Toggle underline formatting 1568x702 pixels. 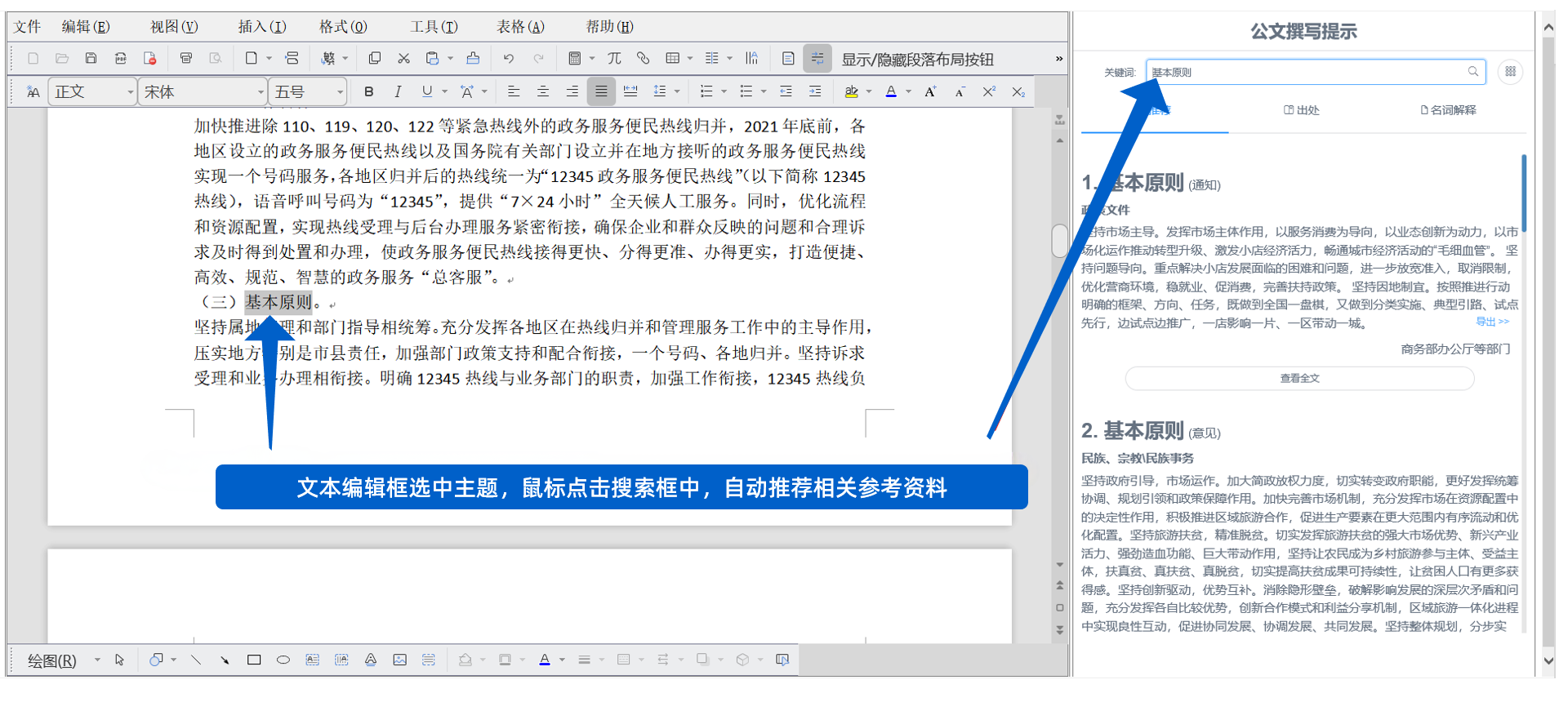(x=427, y=91)
